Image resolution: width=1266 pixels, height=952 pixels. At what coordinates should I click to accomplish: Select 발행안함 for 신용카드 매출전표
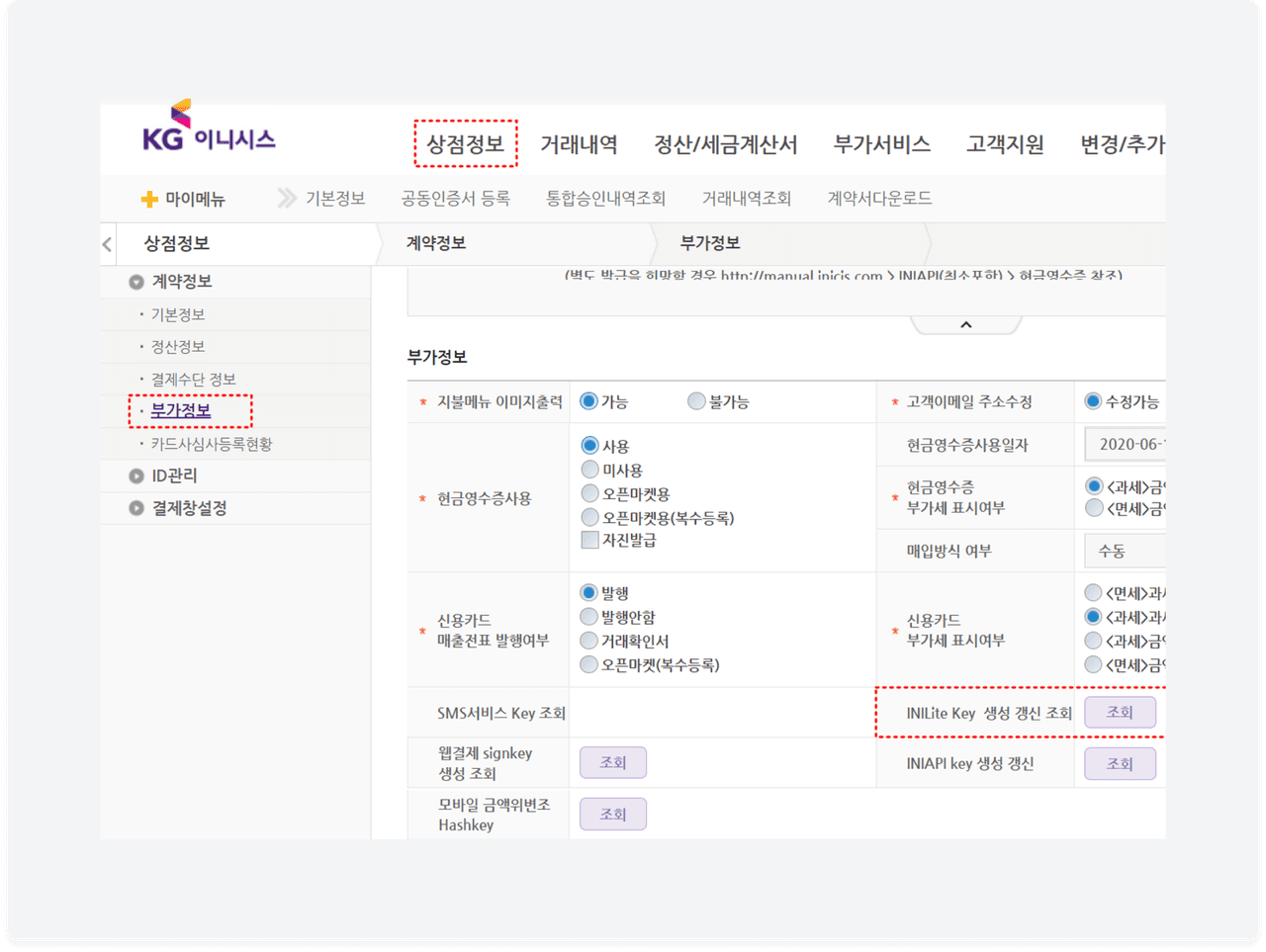pos(589,617)
